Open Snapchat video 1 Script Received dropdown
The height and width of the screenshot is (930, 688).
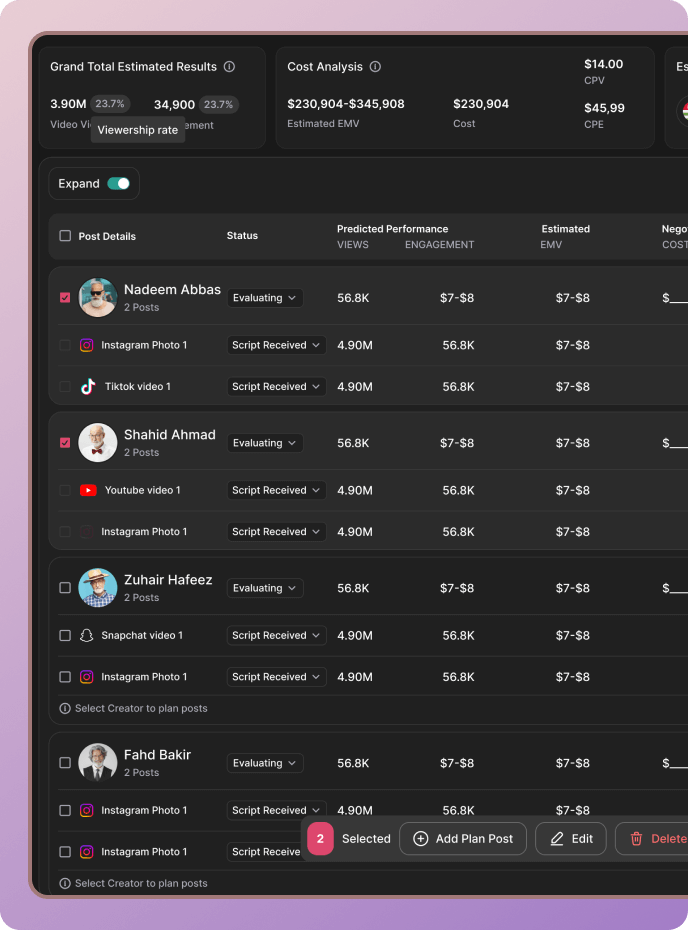click(x=276, y=636)
